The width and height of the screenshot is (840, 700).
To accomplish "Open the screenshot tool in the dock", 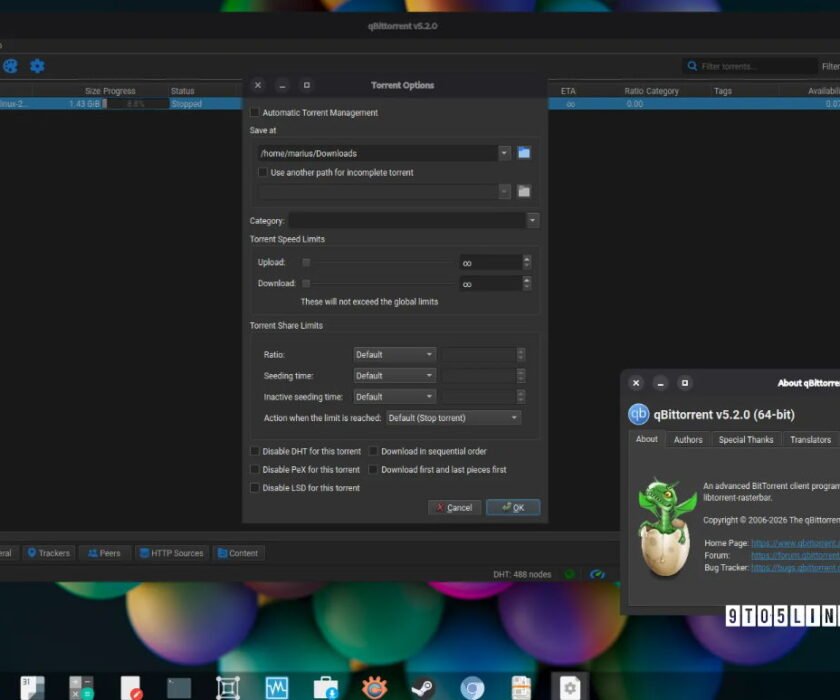I will [x=228, y=688].
